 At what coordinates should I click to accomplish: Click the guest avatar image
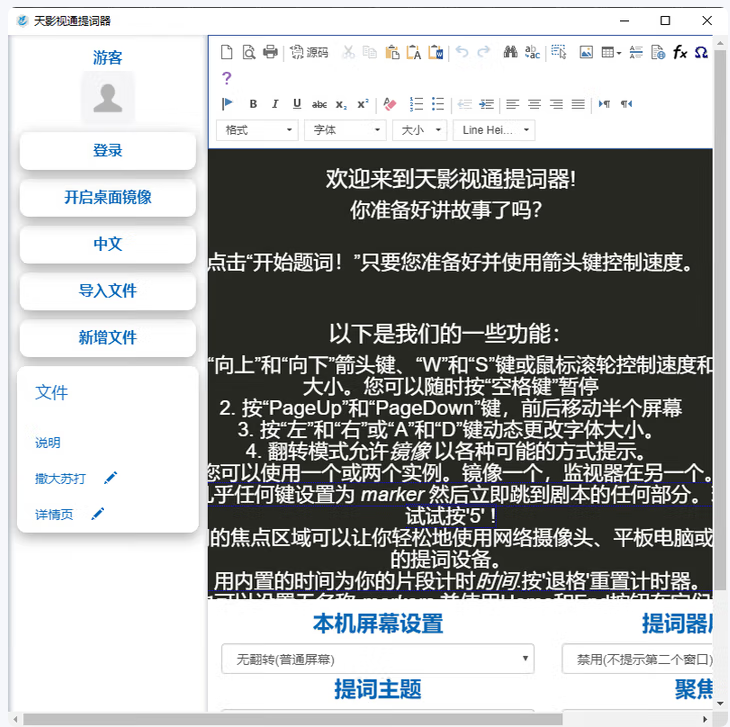(x=108, y=97)
